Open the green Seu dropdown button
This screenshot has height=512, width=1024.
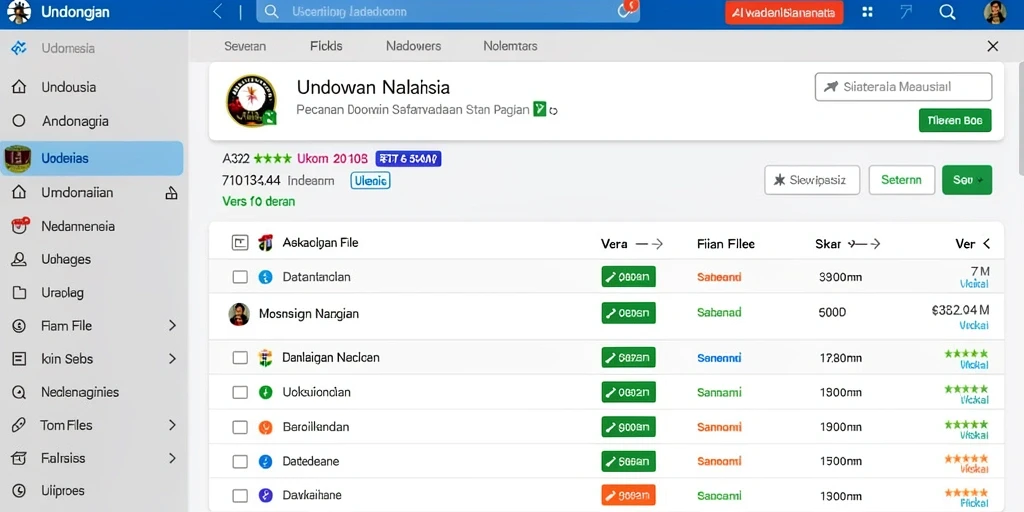click(967, 180)
